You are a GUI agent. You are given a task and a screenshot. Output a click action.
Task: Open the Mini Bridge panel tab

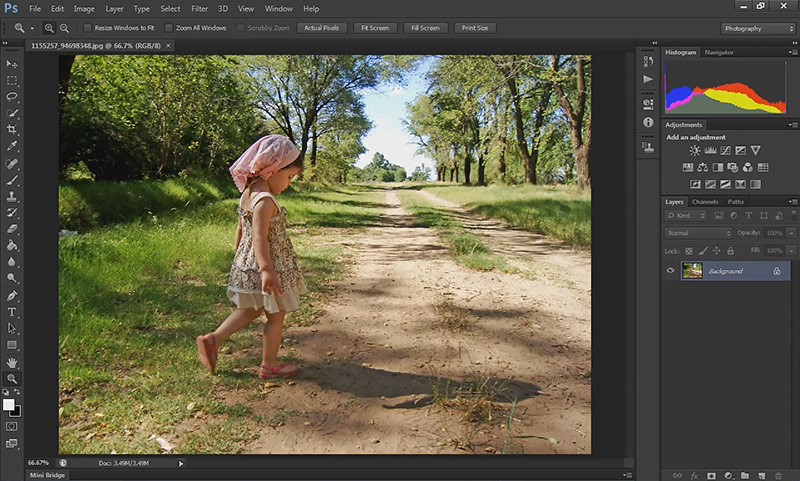47,475
